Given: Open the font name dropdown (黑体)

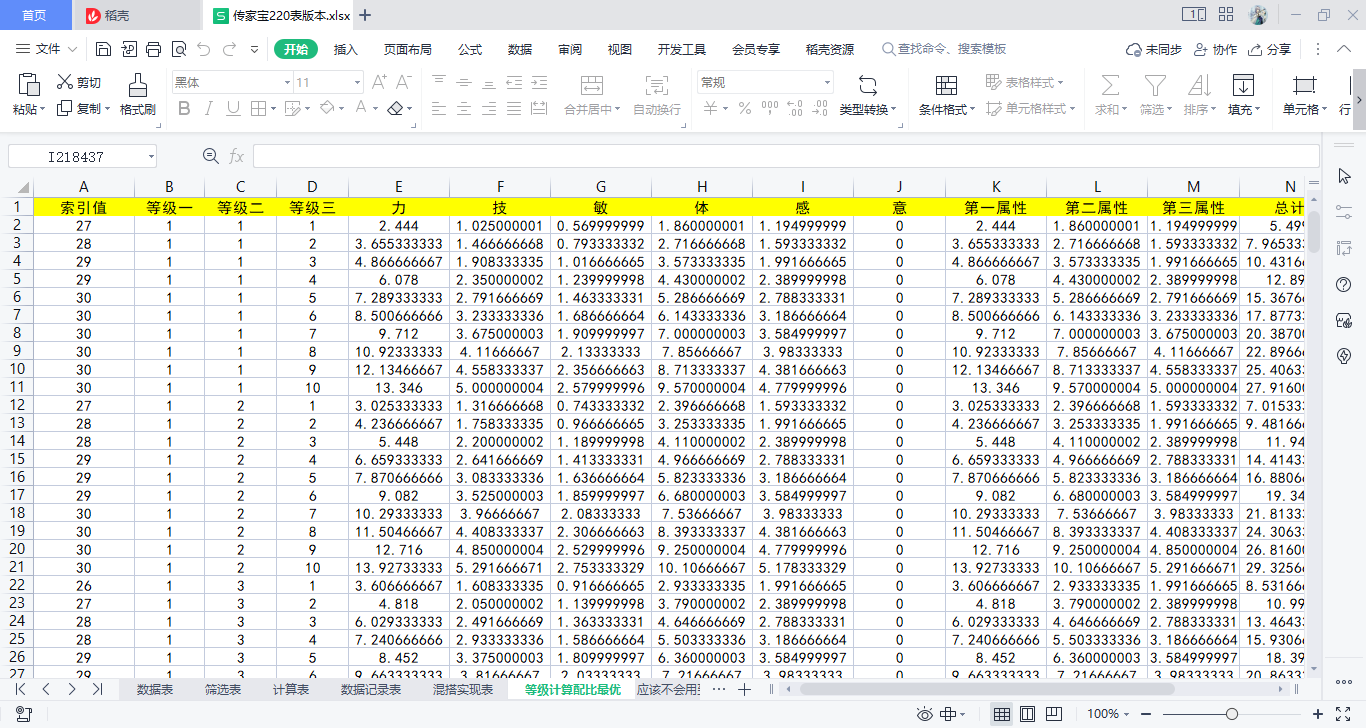Looking at the screenshot, I should pos(286,82).
